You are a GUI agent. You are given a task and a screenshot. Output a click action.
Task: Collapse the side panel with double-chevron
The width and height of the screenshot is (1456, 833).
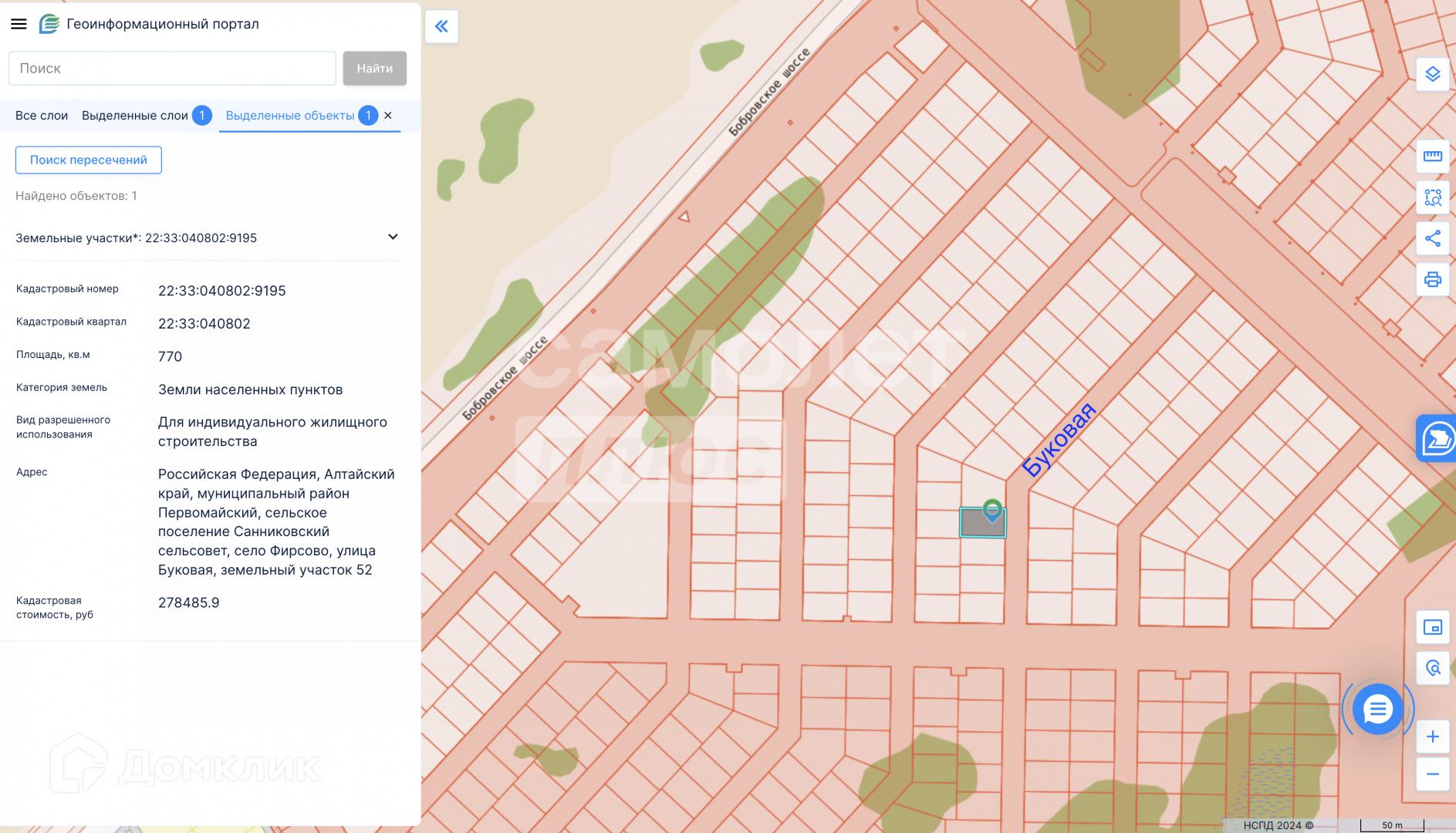pyautogui.click(x=441, y=27)
